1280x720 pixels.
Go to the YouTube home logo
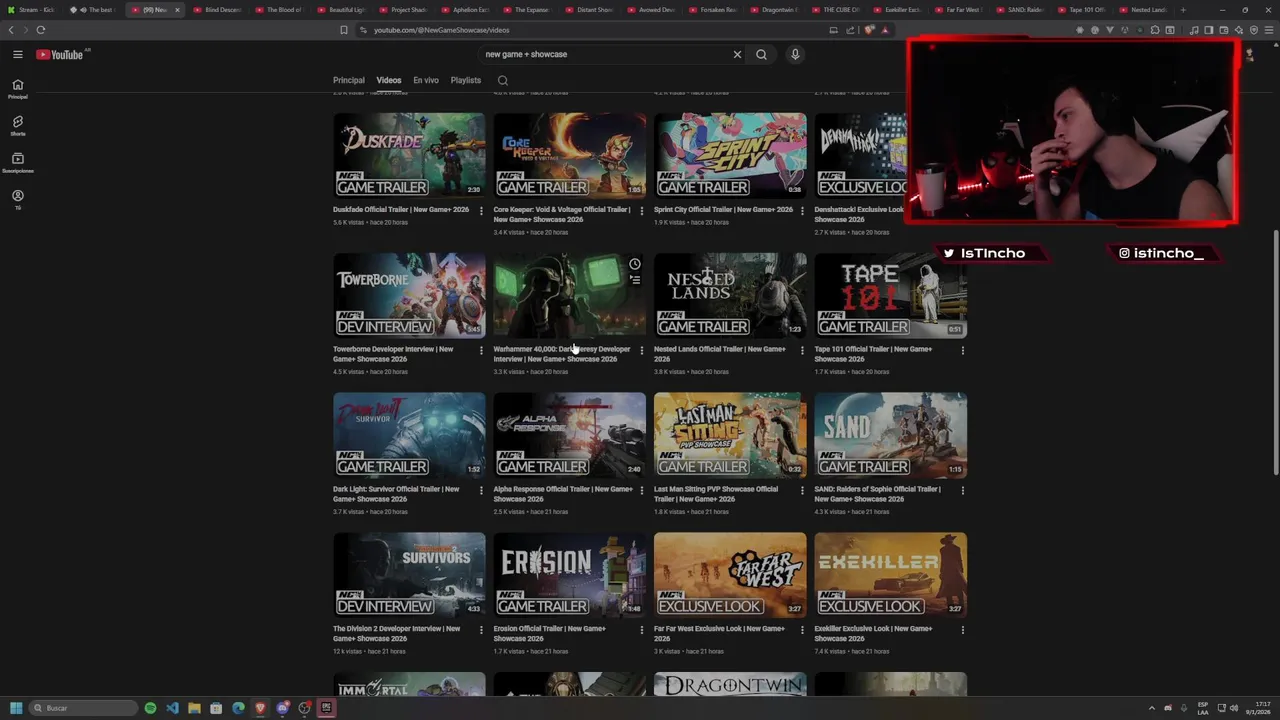tap(60, 54)
